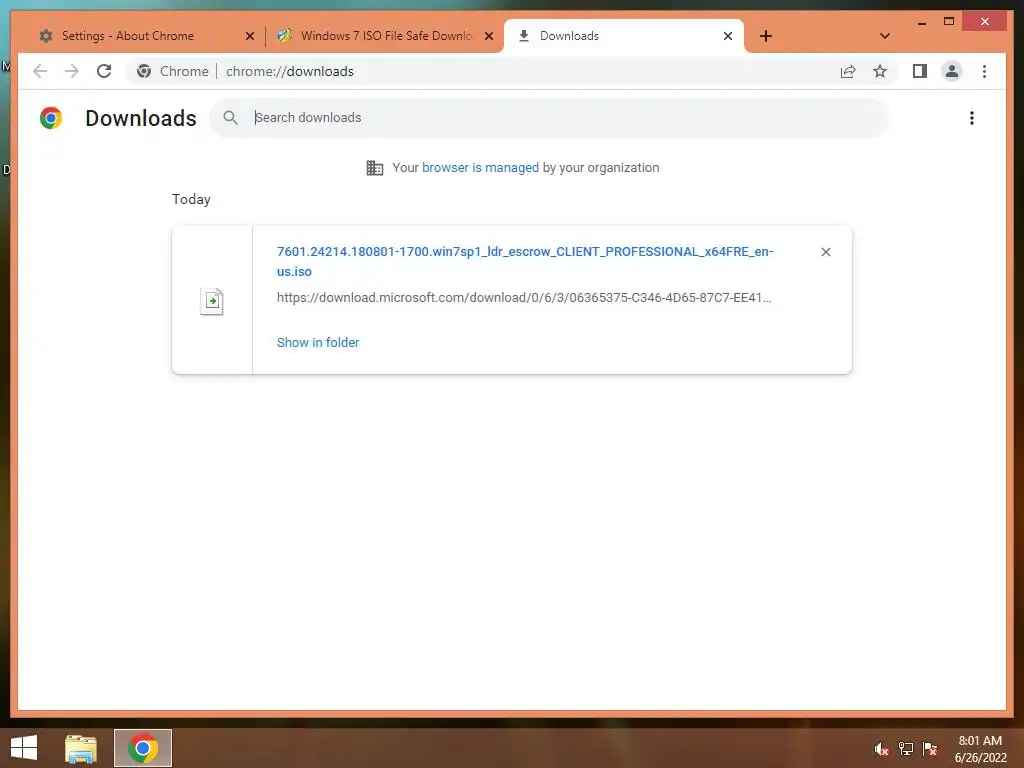
Task: Click the Chrome logo beside the Downloads title
Action: pos(51,118)
